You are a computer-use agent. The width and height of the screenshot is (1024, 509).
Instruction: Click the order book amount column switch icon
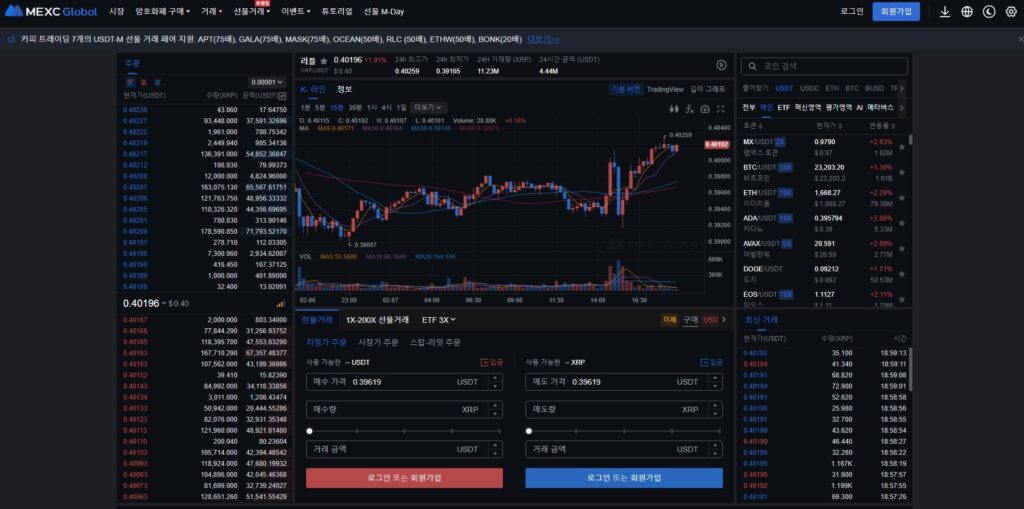(x=282, y=95)
